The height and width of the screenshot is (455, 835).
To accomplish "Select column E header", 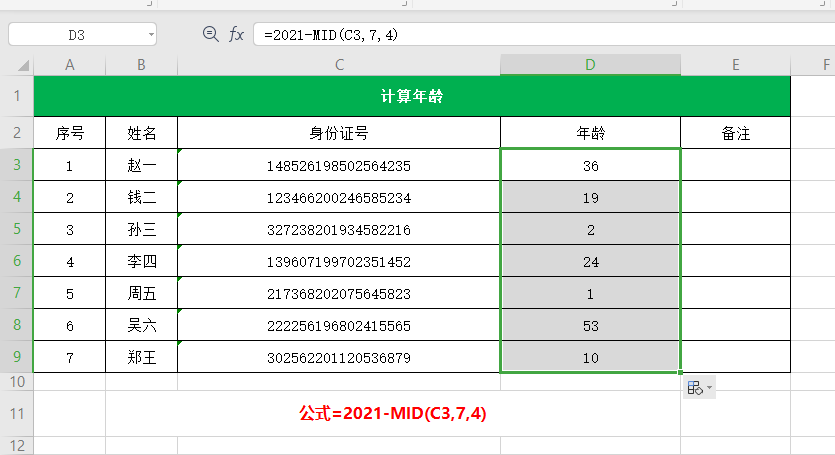I will tap(735, 65).
